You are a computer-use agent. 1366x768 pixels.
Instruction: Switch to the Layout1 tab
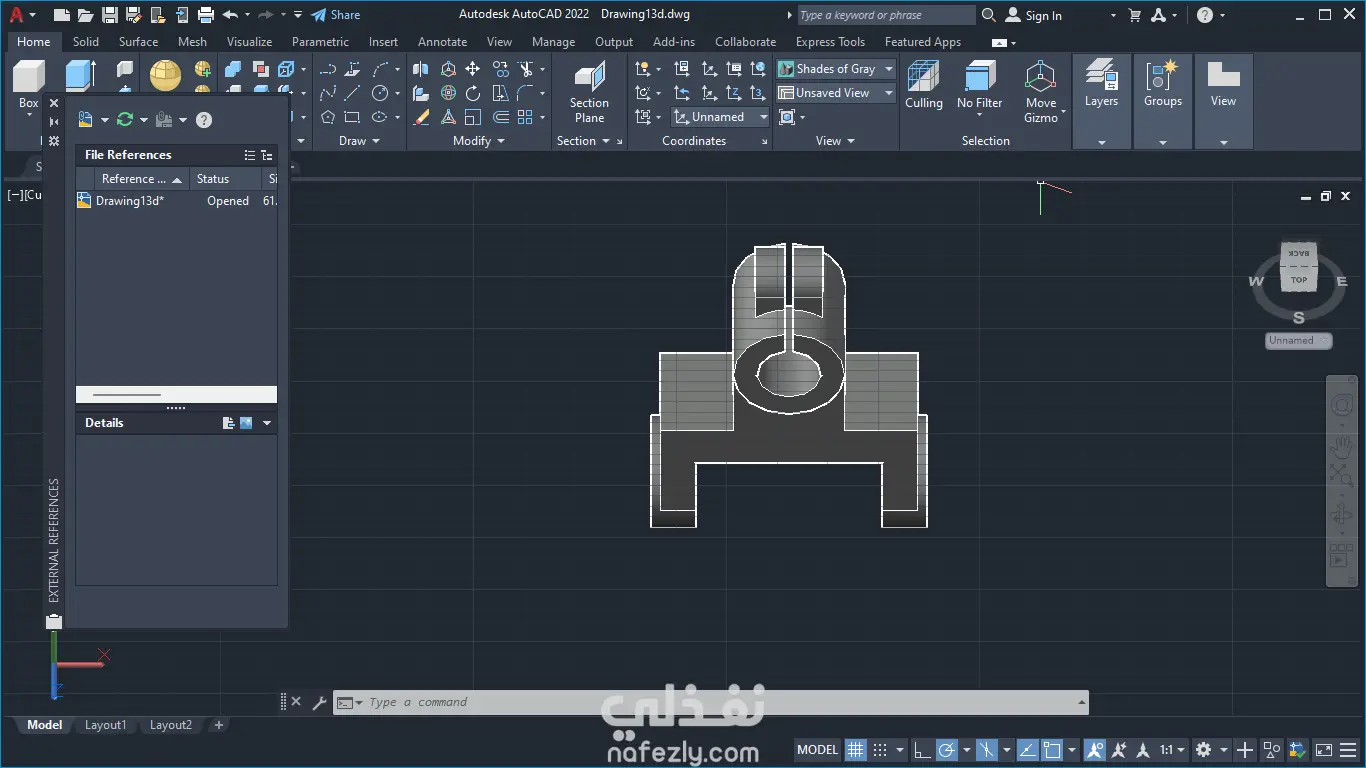[x=105, y=725]
